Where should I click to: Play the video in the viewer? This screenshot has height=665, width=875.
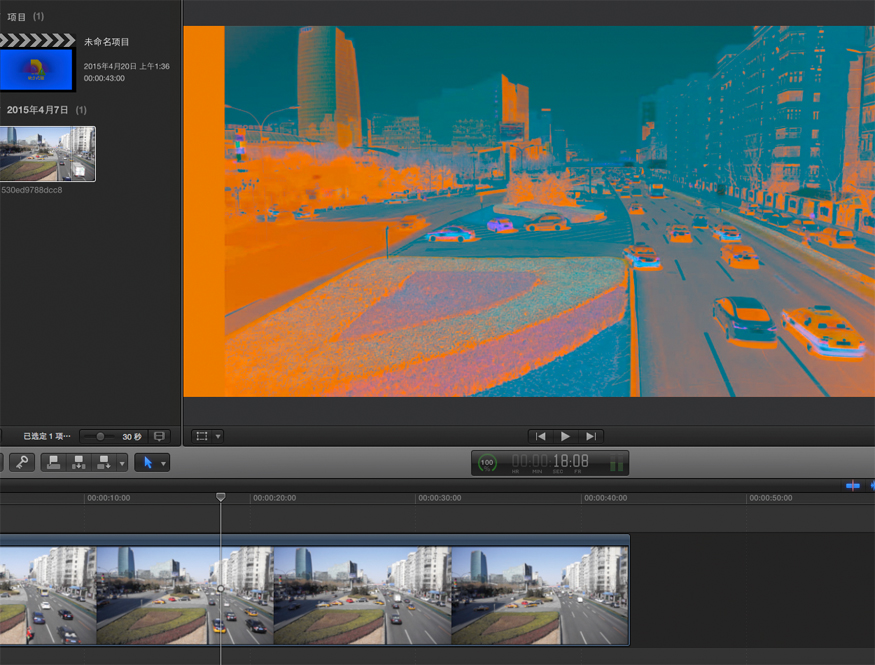pos(565,436)
